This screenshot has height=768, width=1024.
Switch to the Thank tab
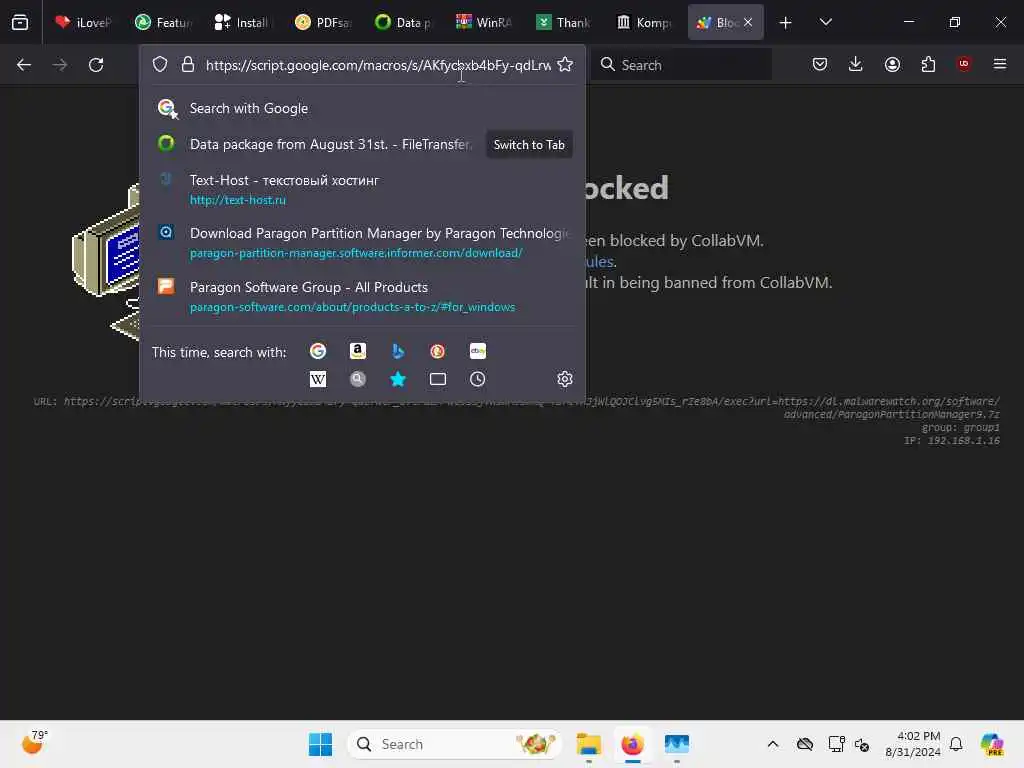click(564, 22)
